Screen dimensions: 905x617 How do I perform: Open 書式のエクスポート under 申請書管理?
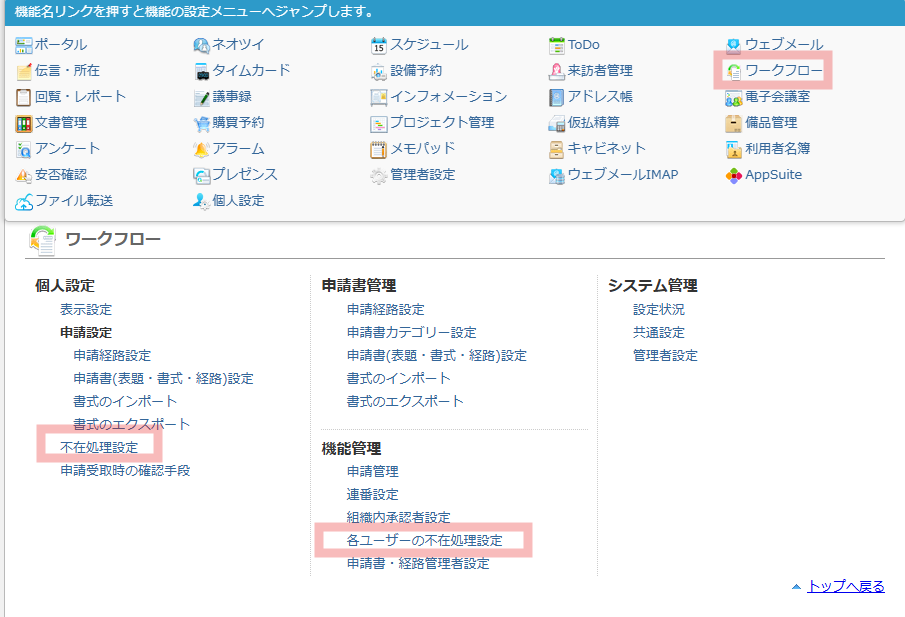(405, 401)
